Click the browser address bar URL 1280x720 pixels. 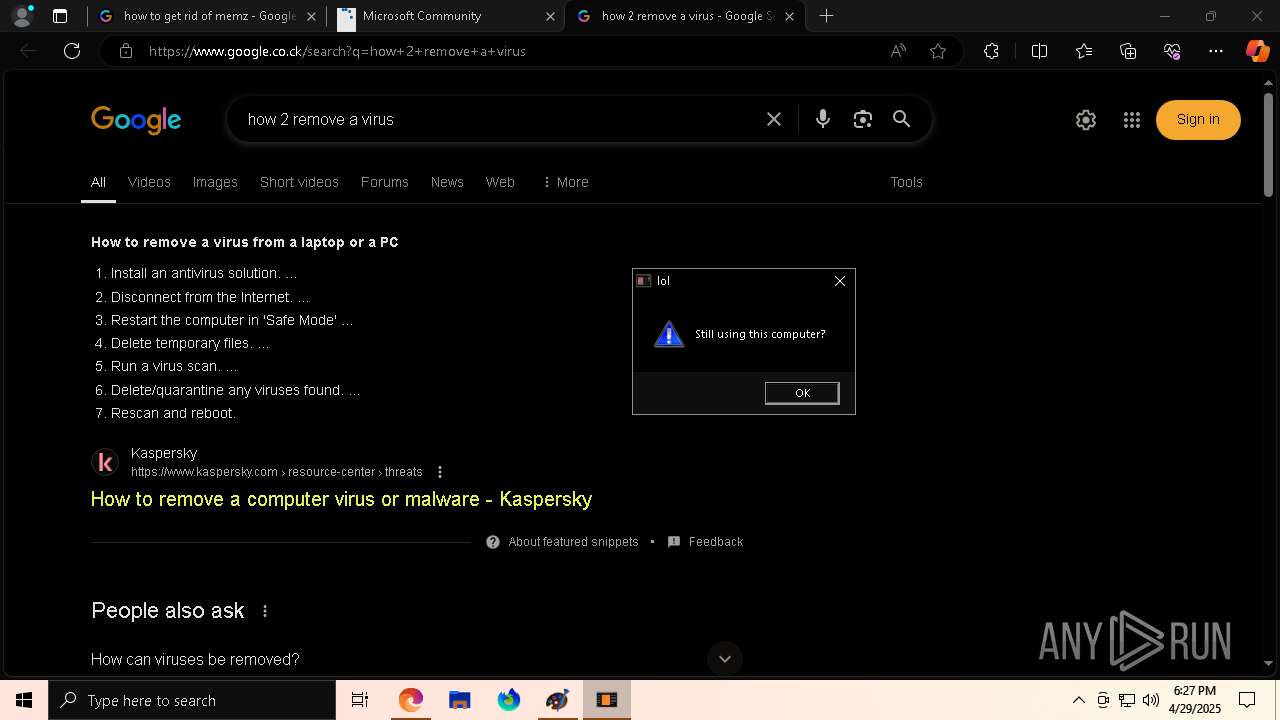click(x=337, y=51)
